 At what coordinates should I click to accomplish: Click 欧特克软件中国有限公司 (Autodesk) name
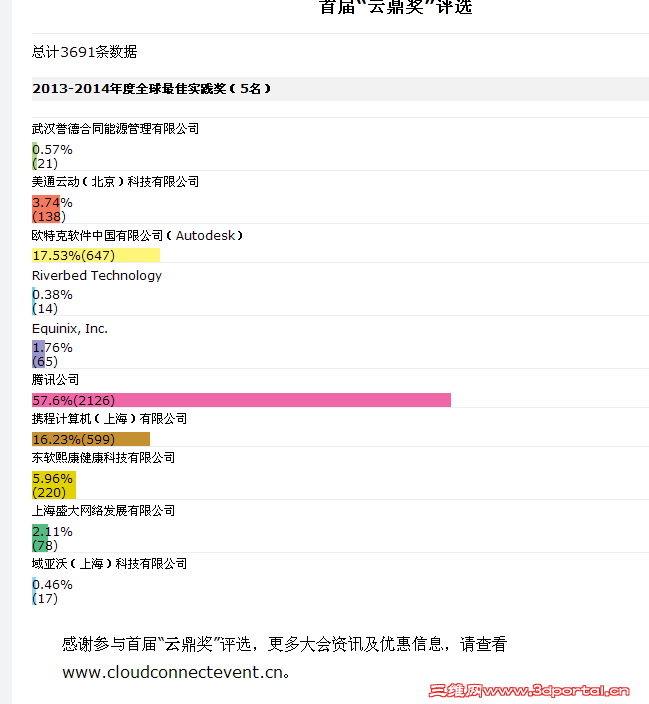coord(137,235)
